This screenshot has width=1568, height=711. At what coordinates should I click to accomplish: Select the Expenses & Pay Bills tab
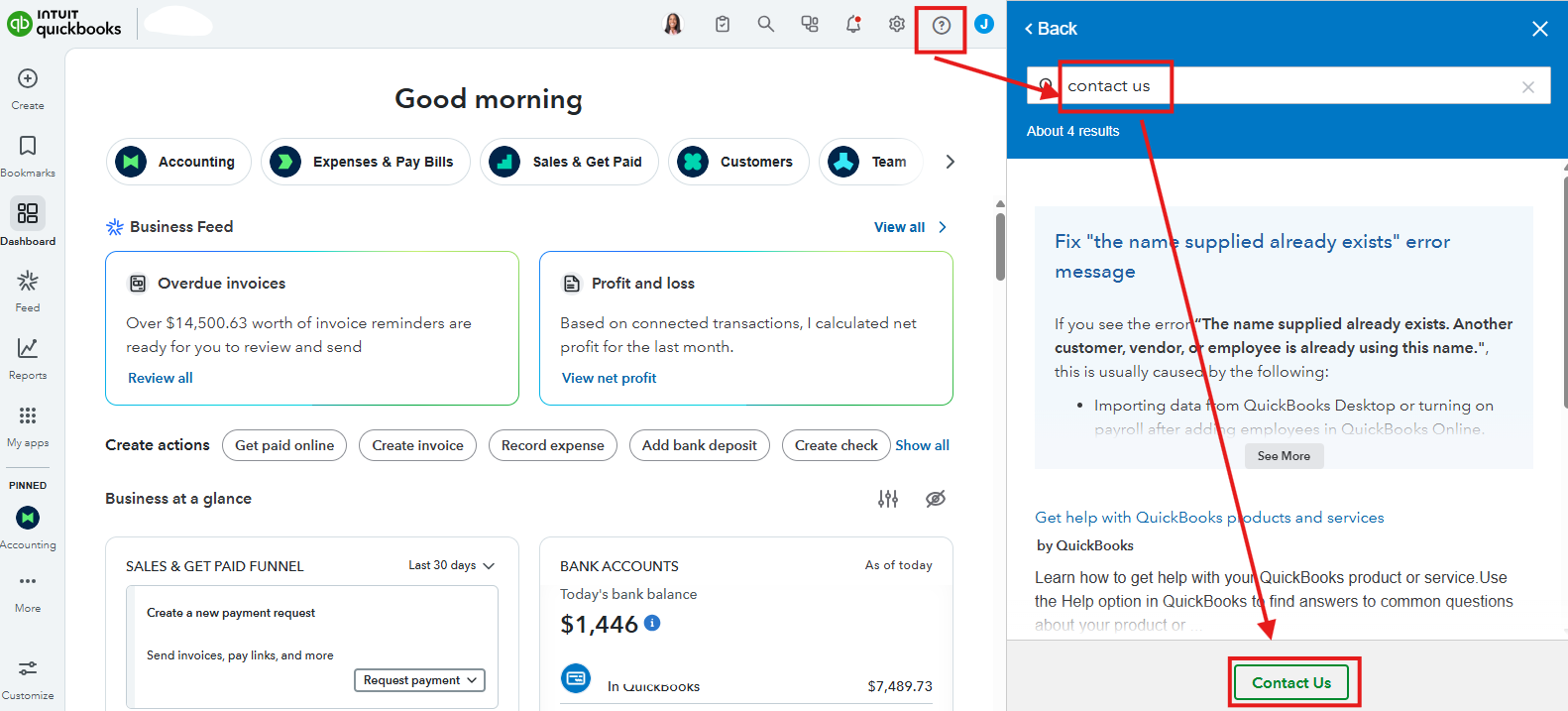tap(366, 162)
